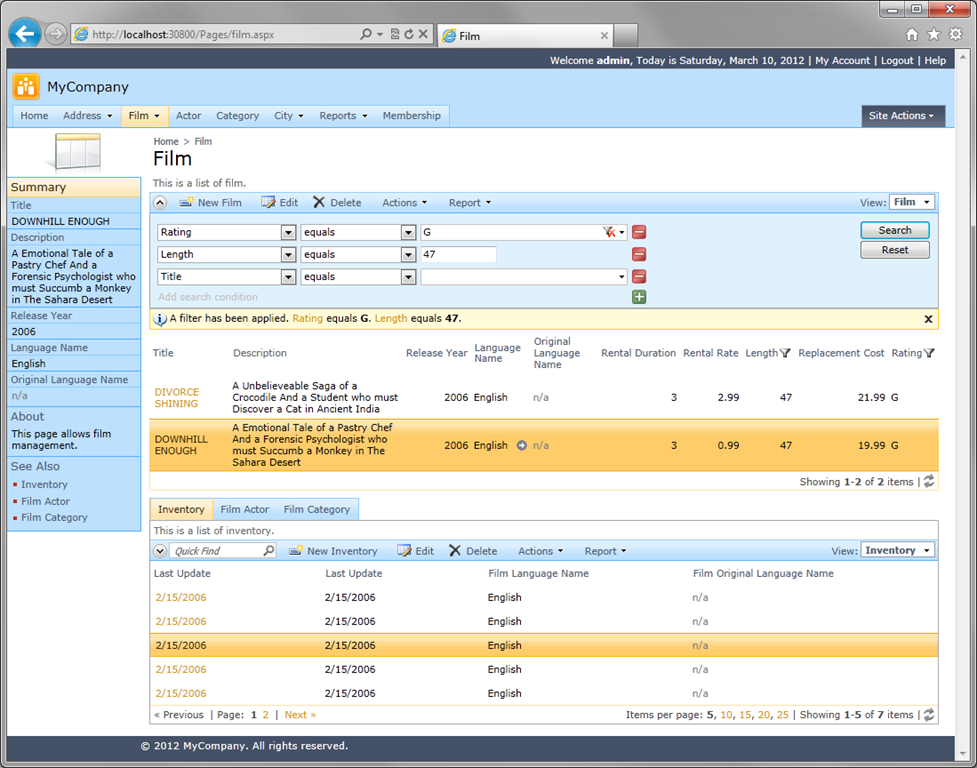Click the DOWNHILL ENOUGH row arrow icon
977x768 pixels.
[x=522, y=445]
